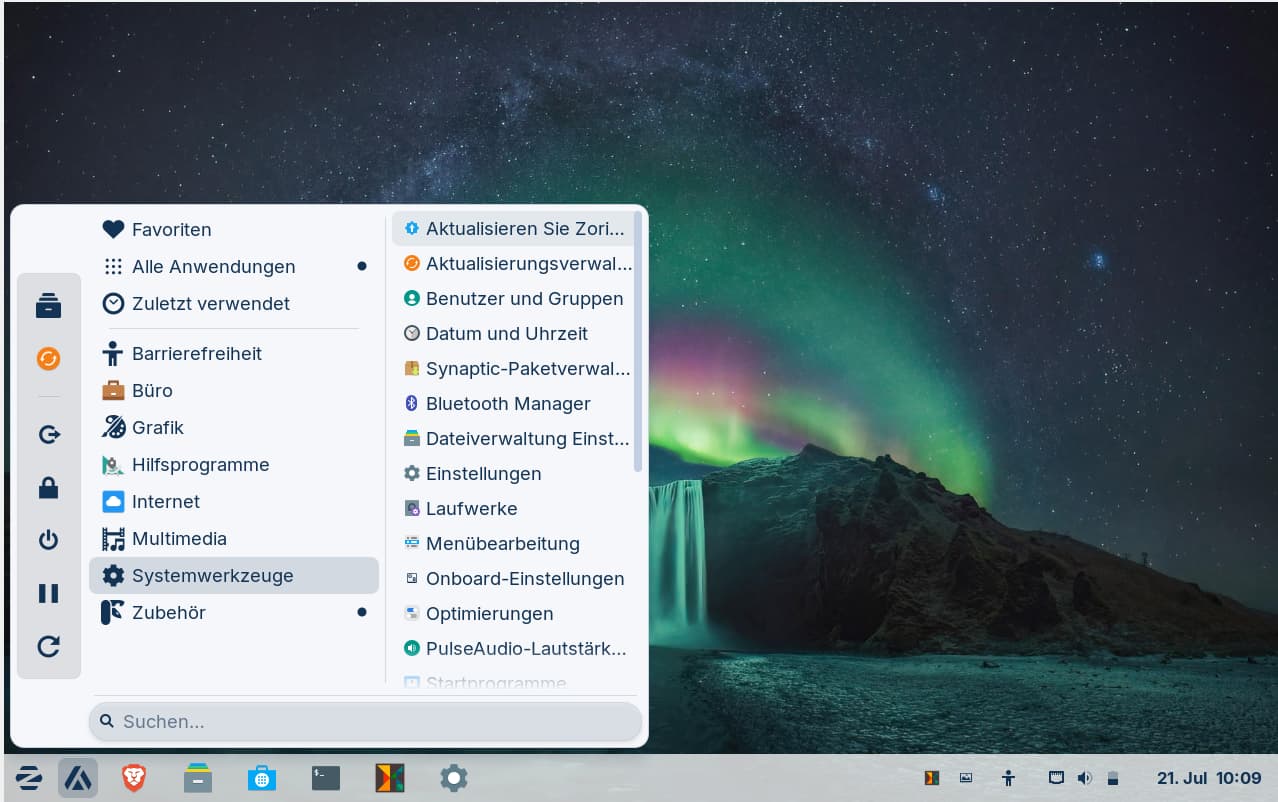This screenshot has height=802, width=1278.
Task: Open Synaptic-Paketverwaltung entry
Action: [527, 368]
